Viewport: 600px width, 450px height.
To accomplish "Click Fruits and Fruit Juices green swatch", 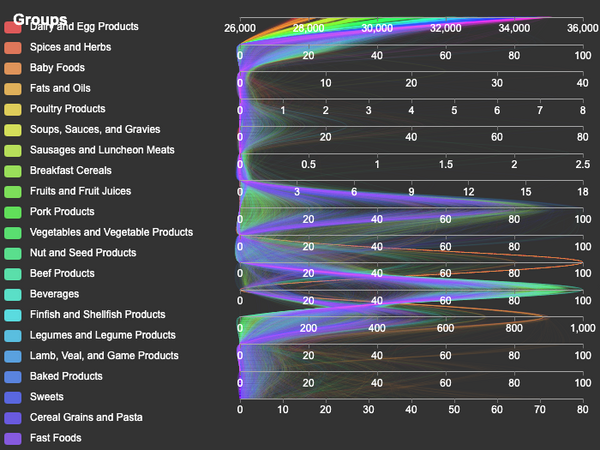I will tap(13, 191).
